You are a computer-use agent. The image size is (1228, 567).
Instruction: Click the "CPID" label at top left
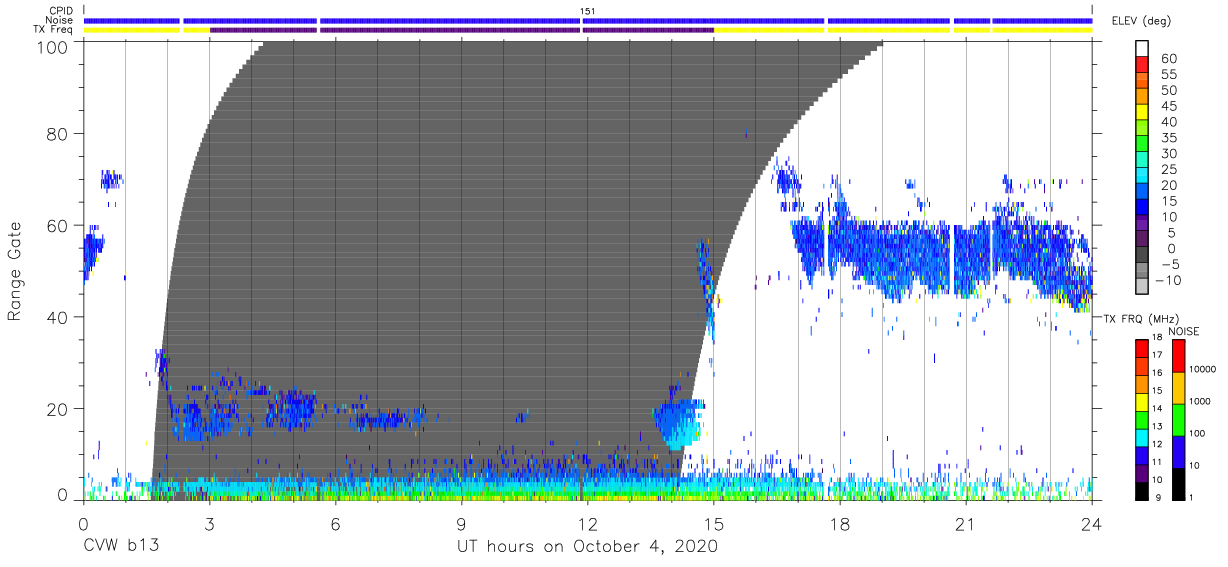61,11
